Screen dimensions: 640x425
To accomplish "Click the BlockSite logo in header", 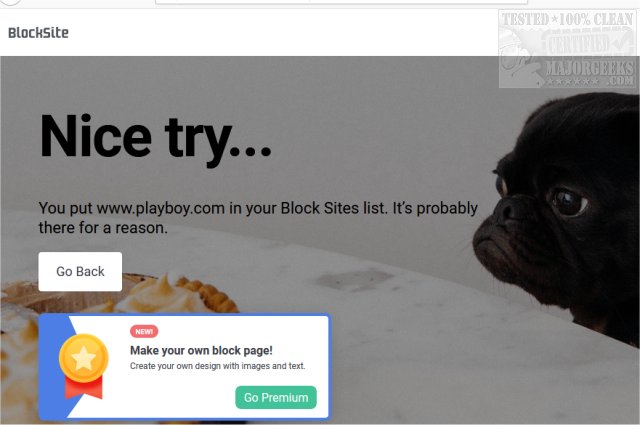I will pyautogui.click(x=38, y=33).
